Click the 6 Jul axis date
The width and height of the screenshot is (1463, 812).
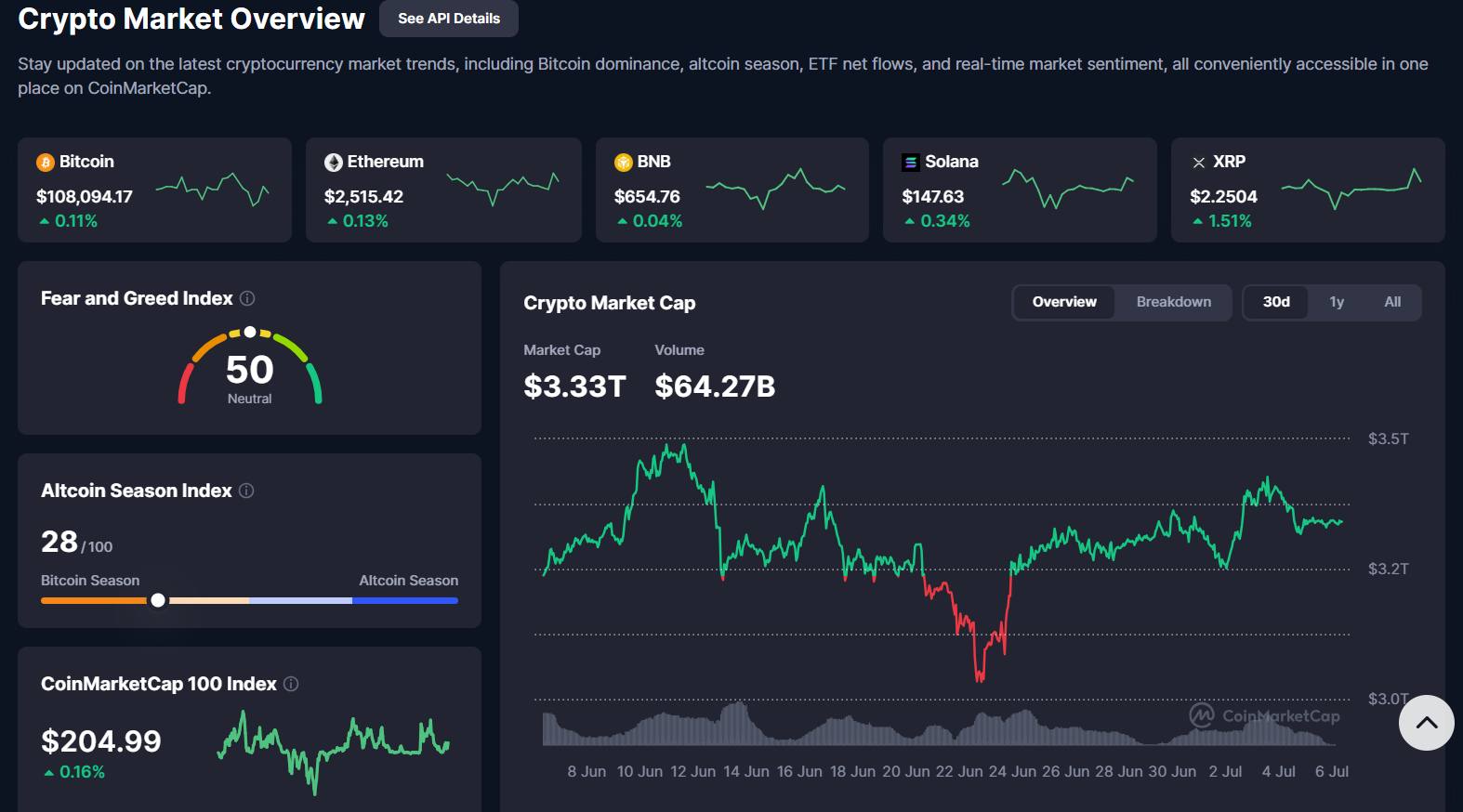pos(1332,772)
